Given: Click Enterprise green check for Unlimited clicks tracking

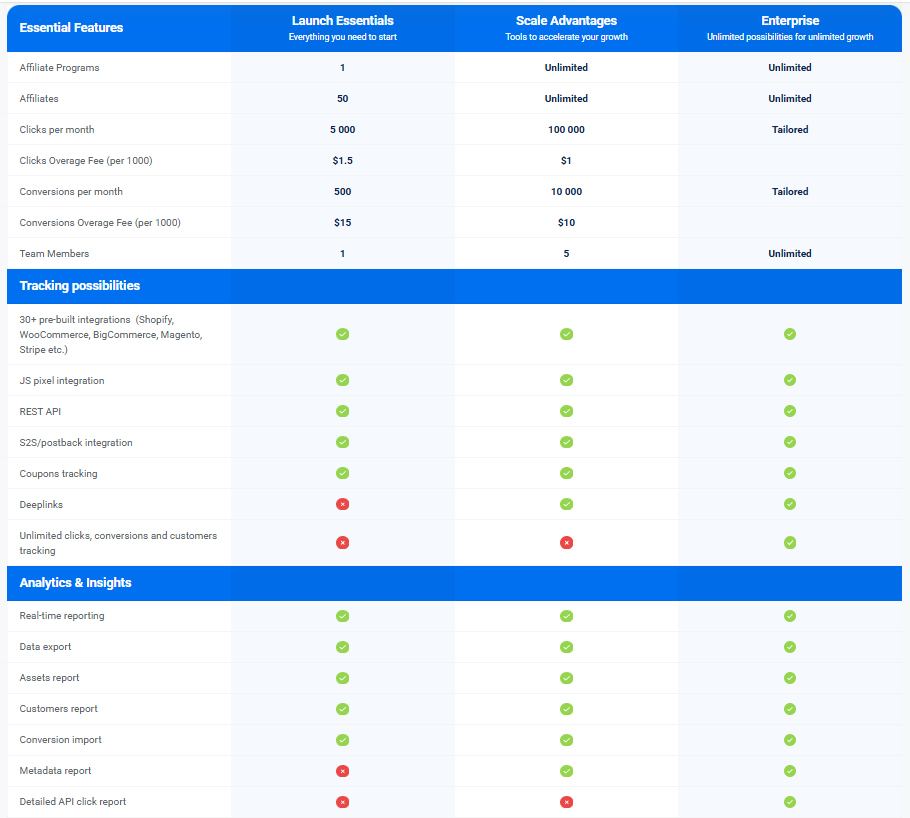Looking at the screenshot, I should (x=790, y=543).
